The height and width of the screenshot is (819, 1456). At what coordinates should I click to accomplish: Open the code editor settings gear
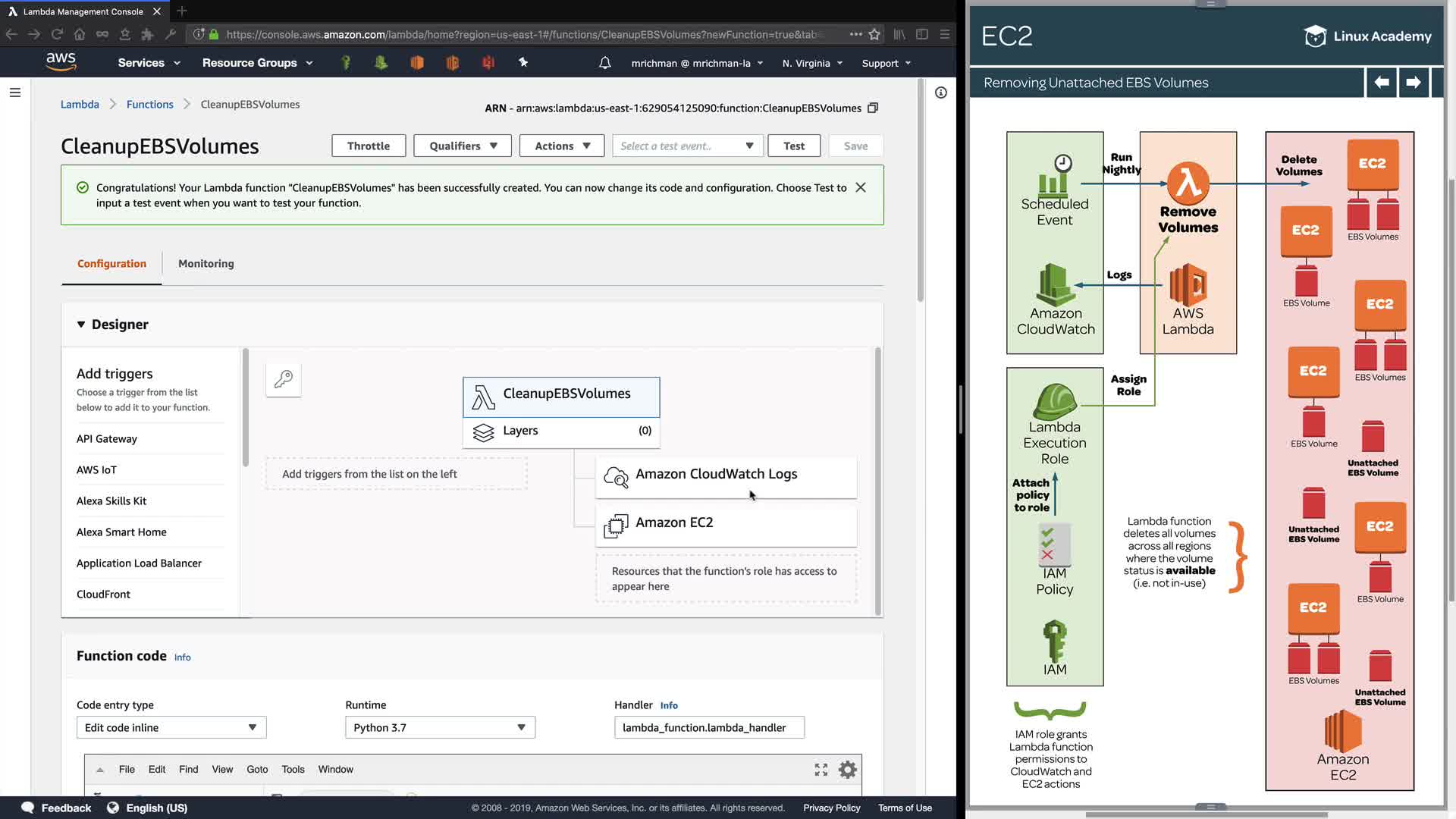[847, 770]
